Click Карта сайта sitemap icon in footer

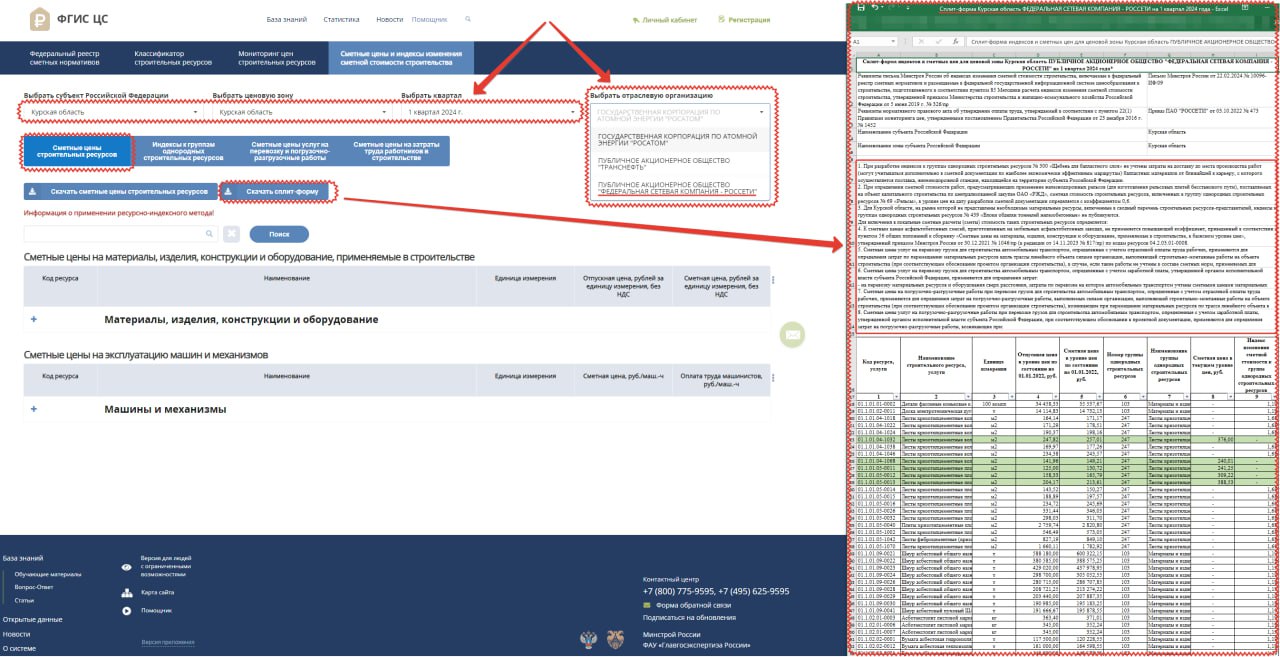tap(127, 592)
